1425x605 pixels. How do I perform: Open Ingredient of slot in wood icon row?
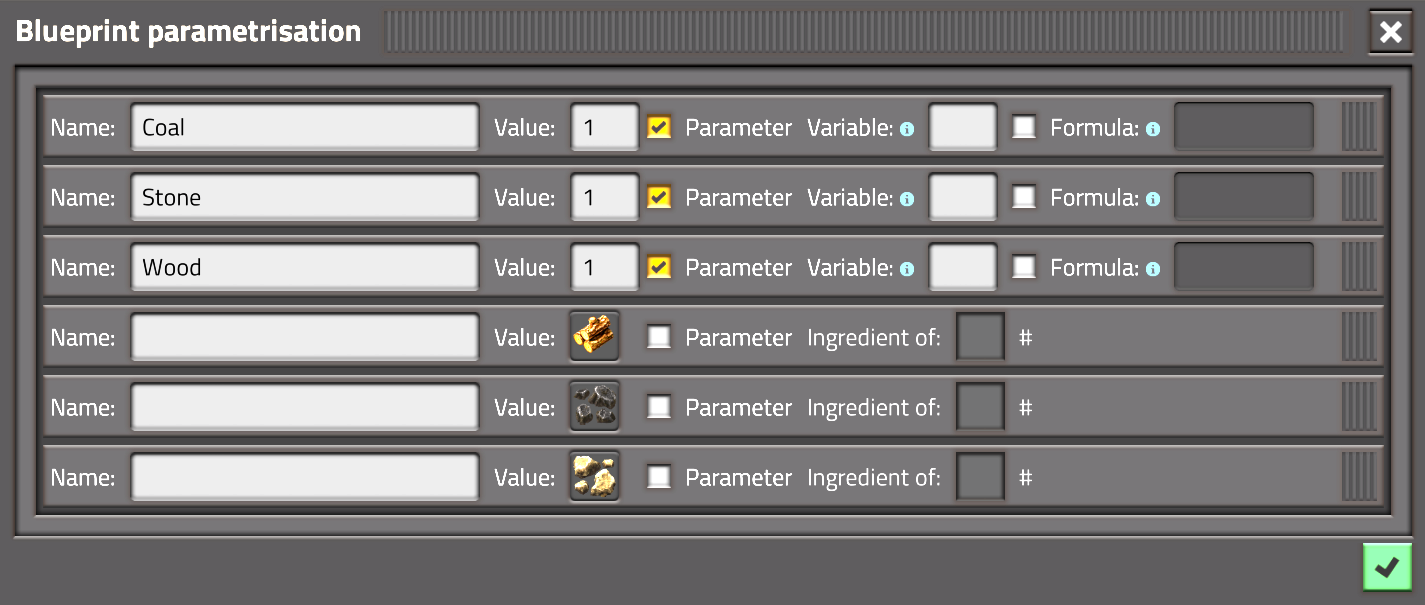(980, 337)
